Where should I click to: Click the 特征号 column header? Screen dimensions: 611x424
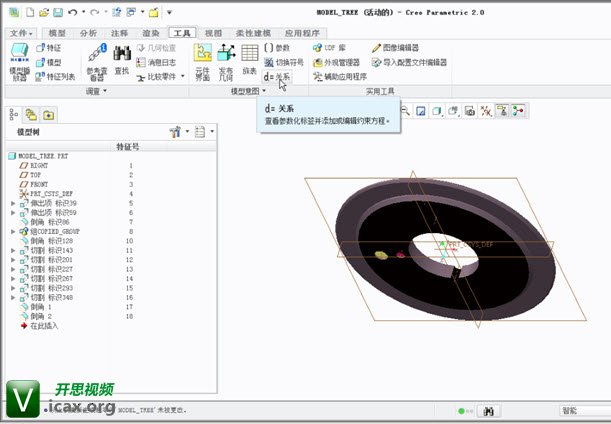pos(128,147)
